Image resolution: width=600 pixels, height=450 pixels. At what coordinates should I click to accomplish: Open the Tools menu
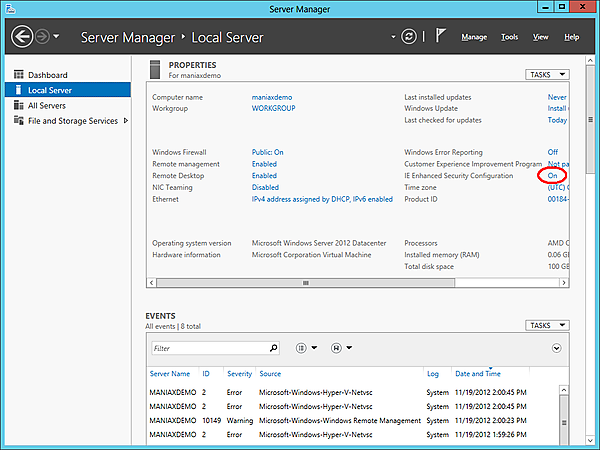coord(510,37)
